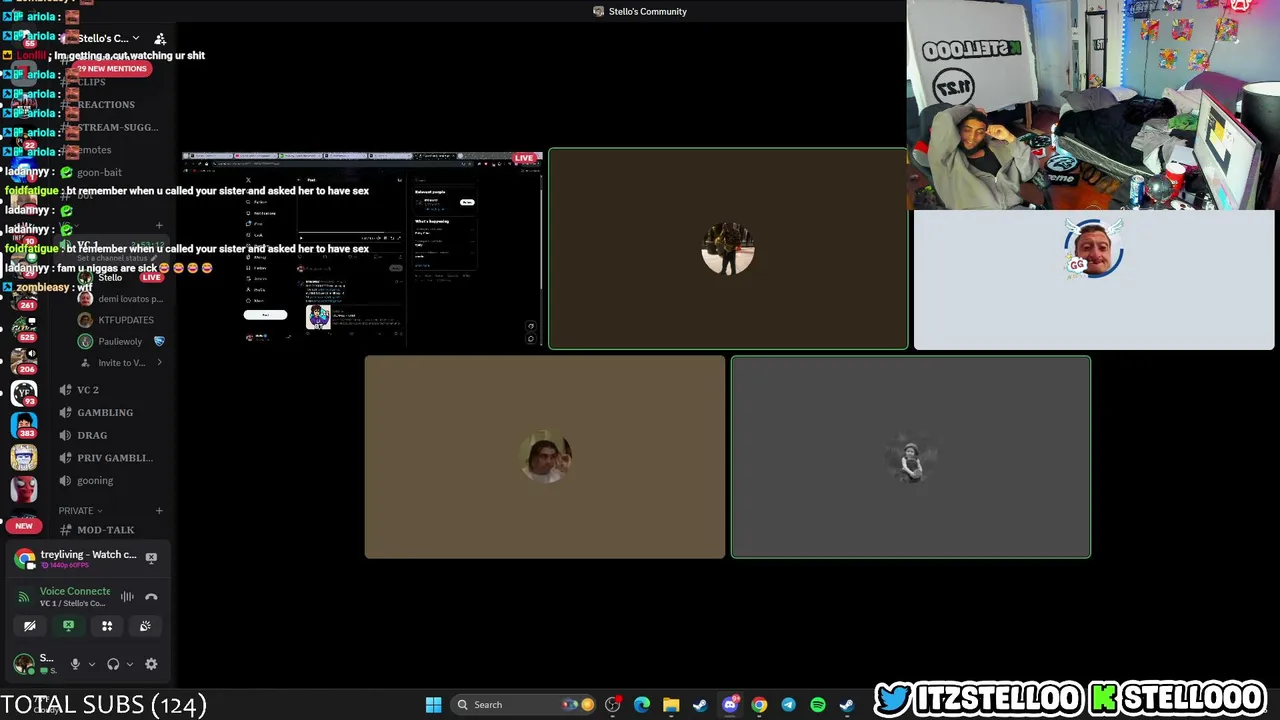This screenshot has height=720, width=1280.
Task: Open Windows Start menu
Action: coord(433,705)
